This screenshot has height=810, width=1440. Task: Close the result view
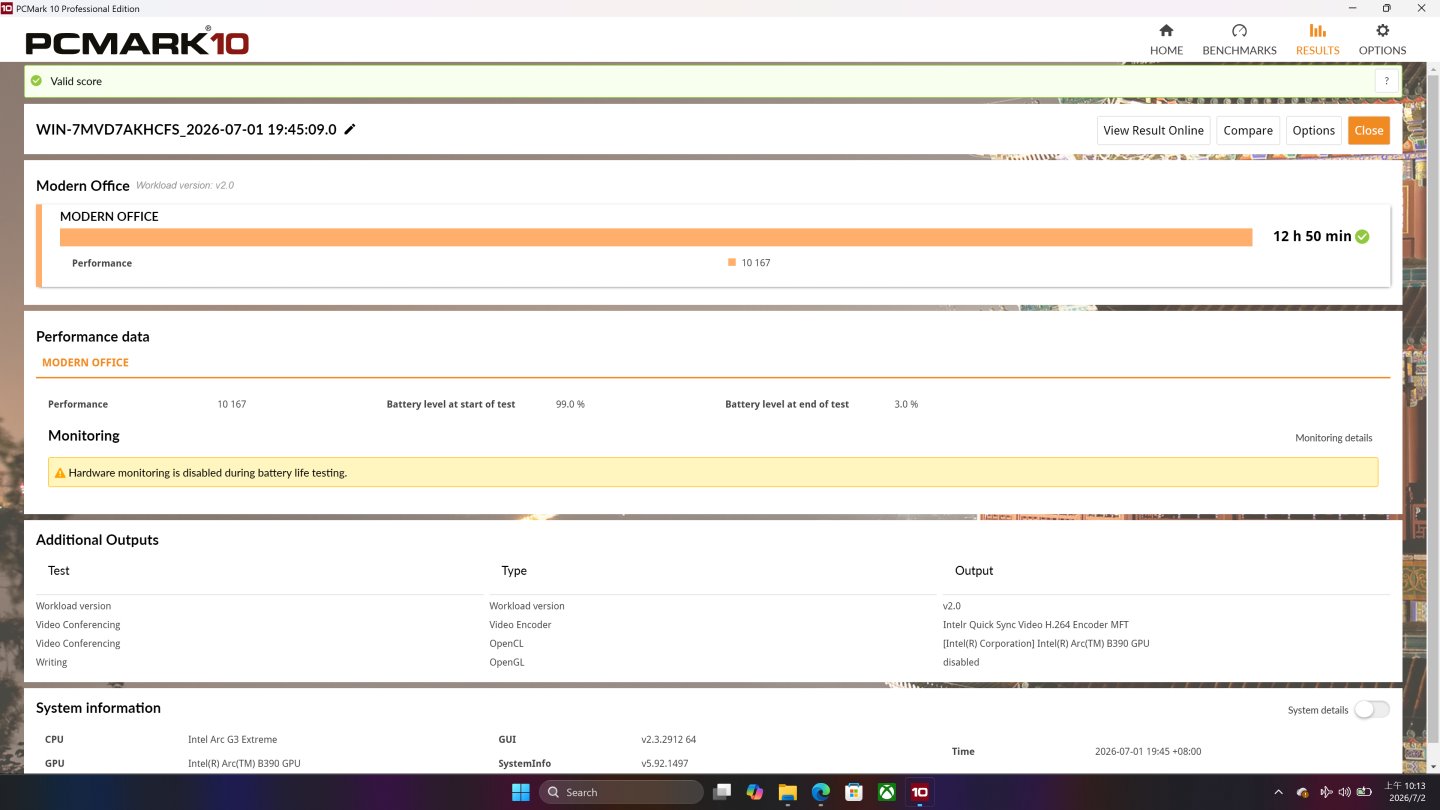pos(1369,130)
